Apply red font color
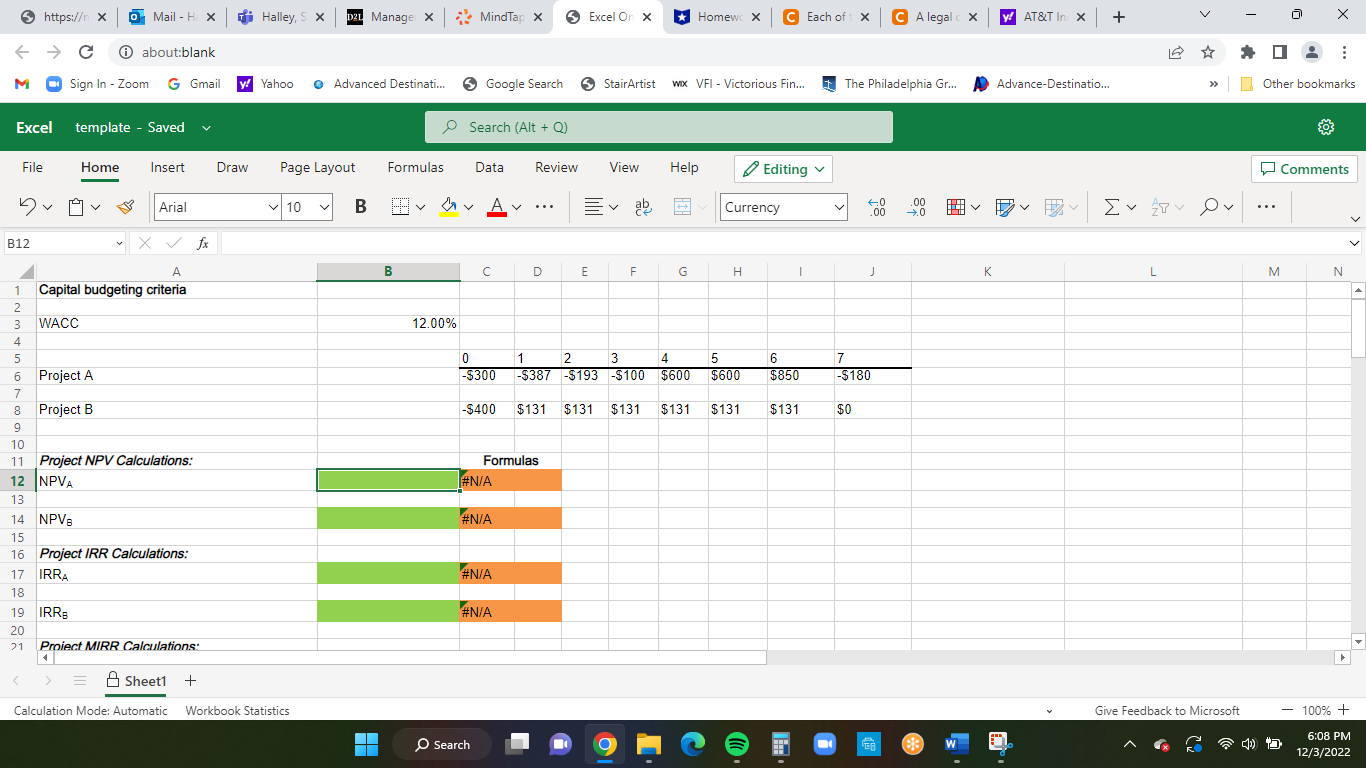 pos(498,207)
